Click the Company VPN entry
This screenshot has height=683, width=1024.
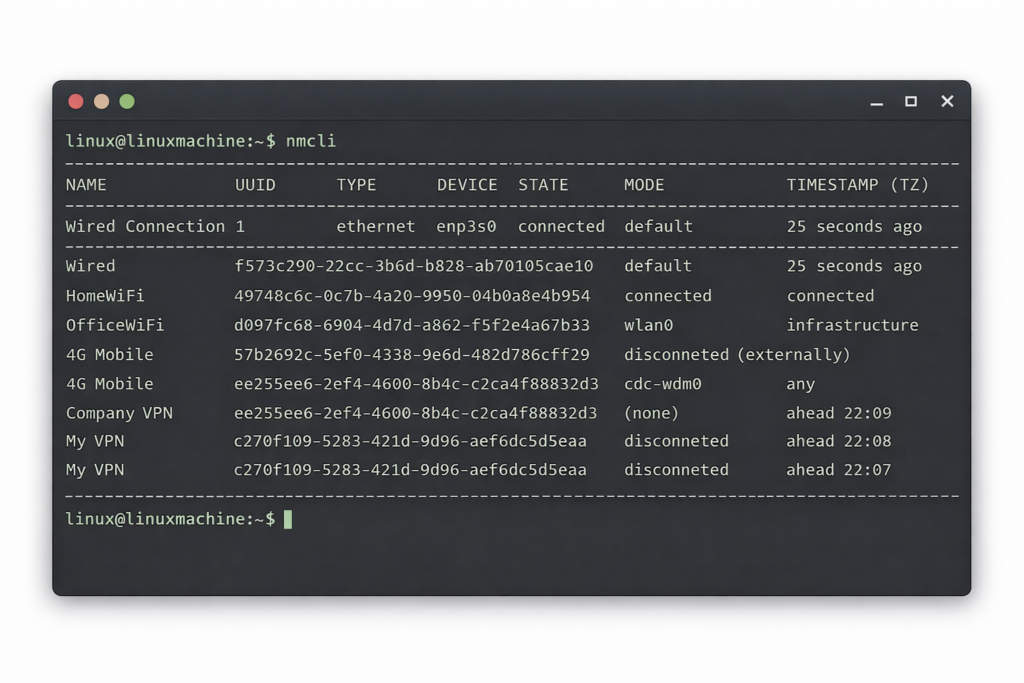pyautogui.click(x=119, y=413)
